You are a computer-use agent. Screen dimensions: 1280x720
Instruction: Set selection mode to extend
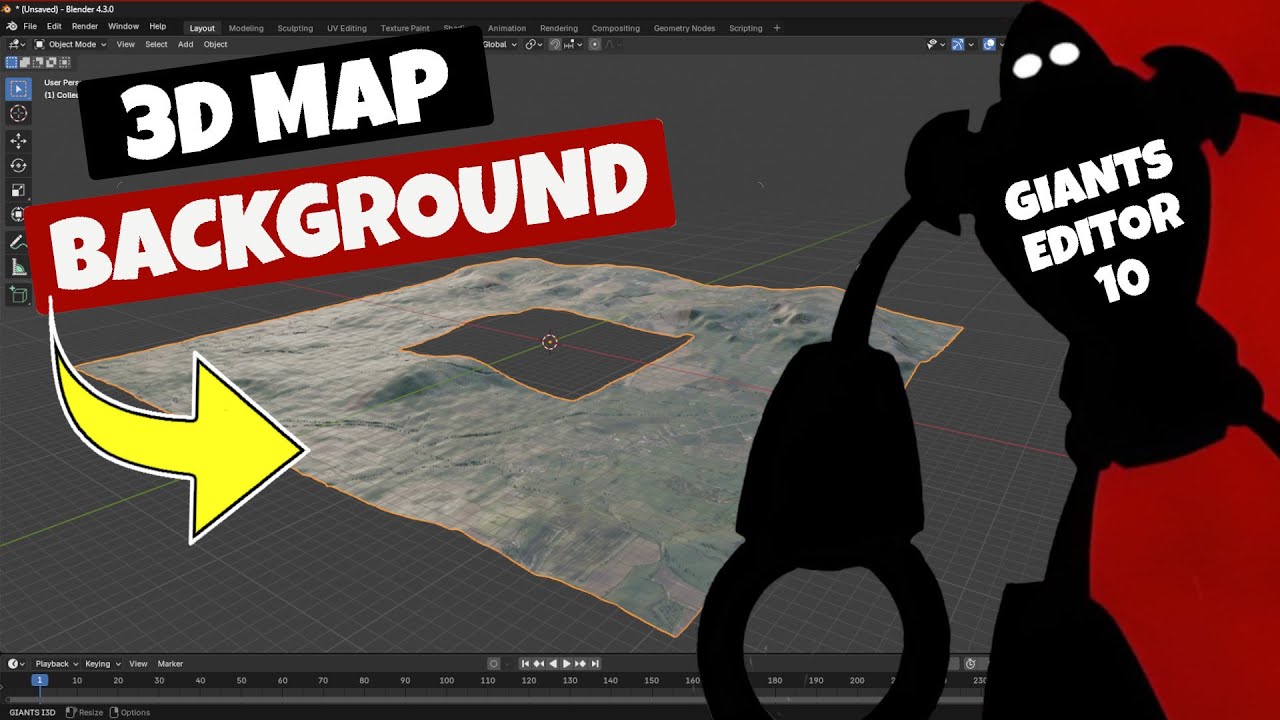(23, 62)
